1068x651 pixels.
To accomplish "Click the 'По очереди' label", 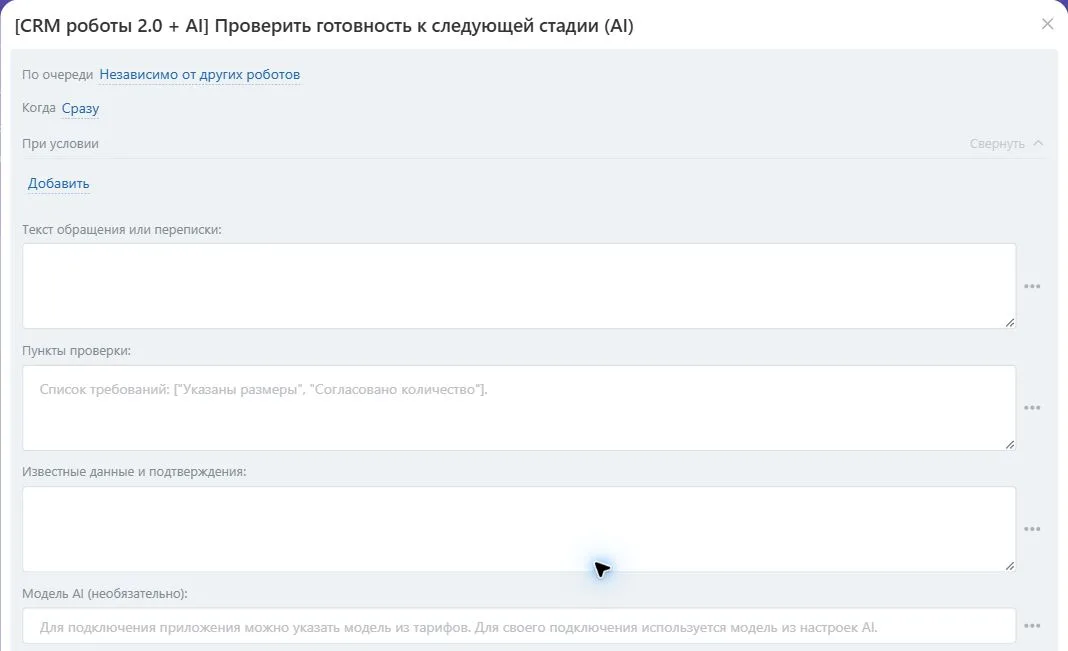I will [x=57, y=74].
